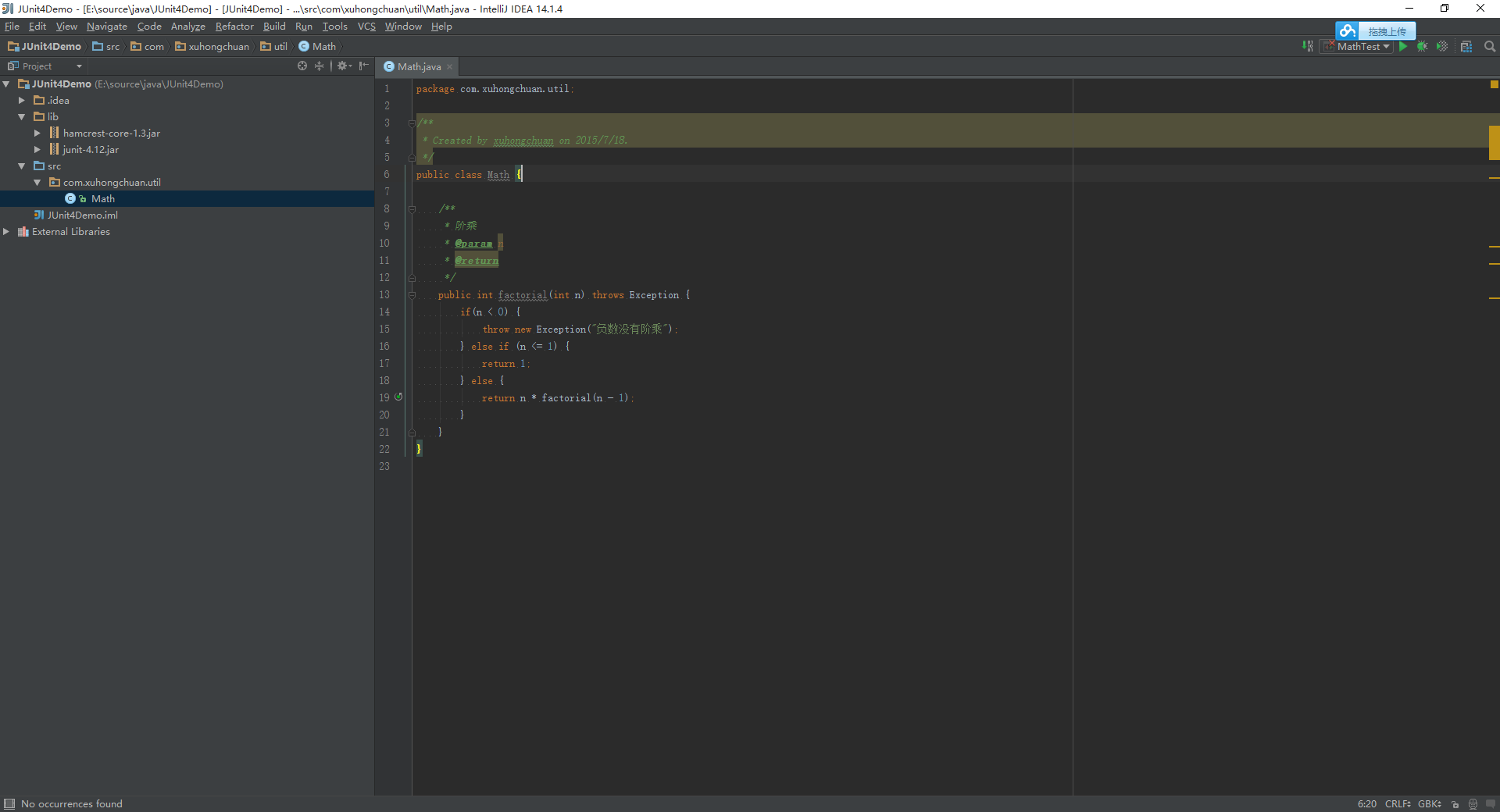Open the Project view selector dropdown
Viewport: 1500px width, 812px height.
[x=45, y=66]
